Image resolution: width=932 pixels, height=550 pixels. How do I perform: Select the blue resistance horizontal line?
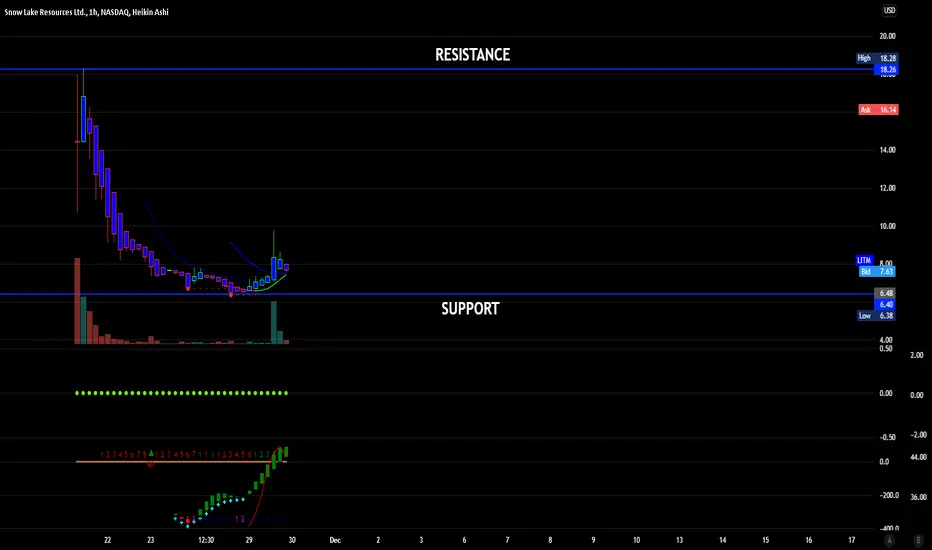click(x=437, y=70)
